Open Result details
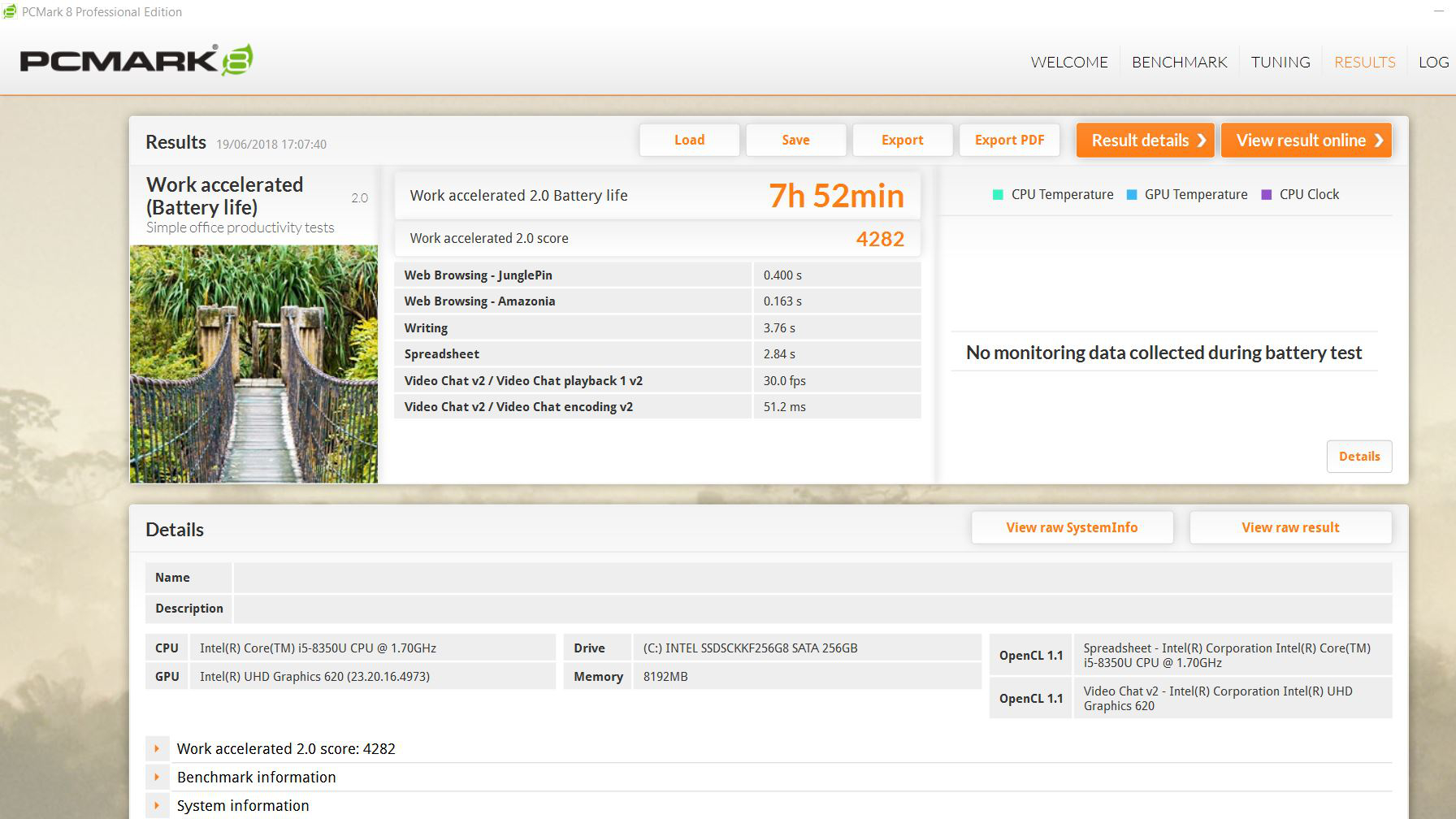The width and height of the screenshot is (1456, 819). click(x=1146, y=140)
